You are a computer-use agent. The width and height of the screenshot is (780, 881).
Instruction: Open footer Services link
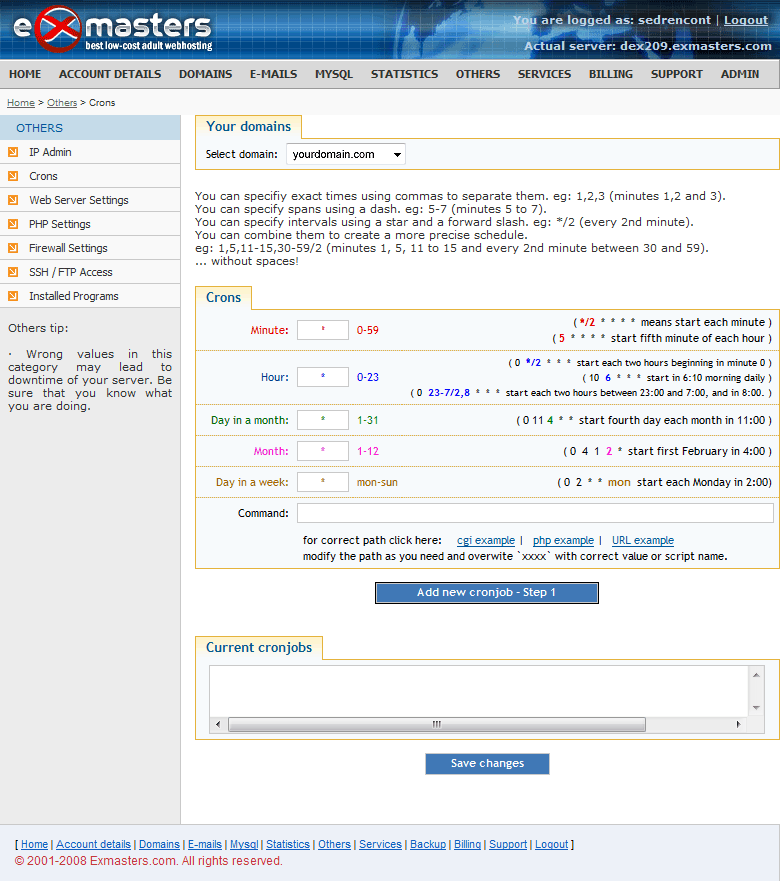[380, 844]
